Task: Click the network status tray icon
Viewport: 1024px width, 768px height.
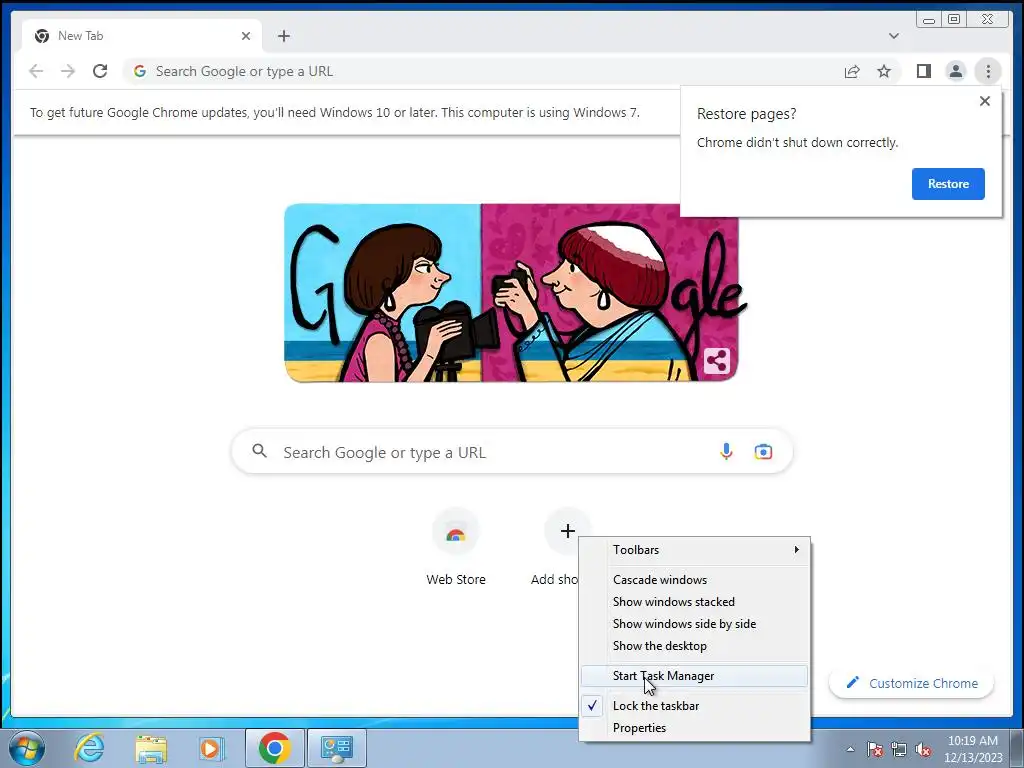Action: [x=899, y=749]
